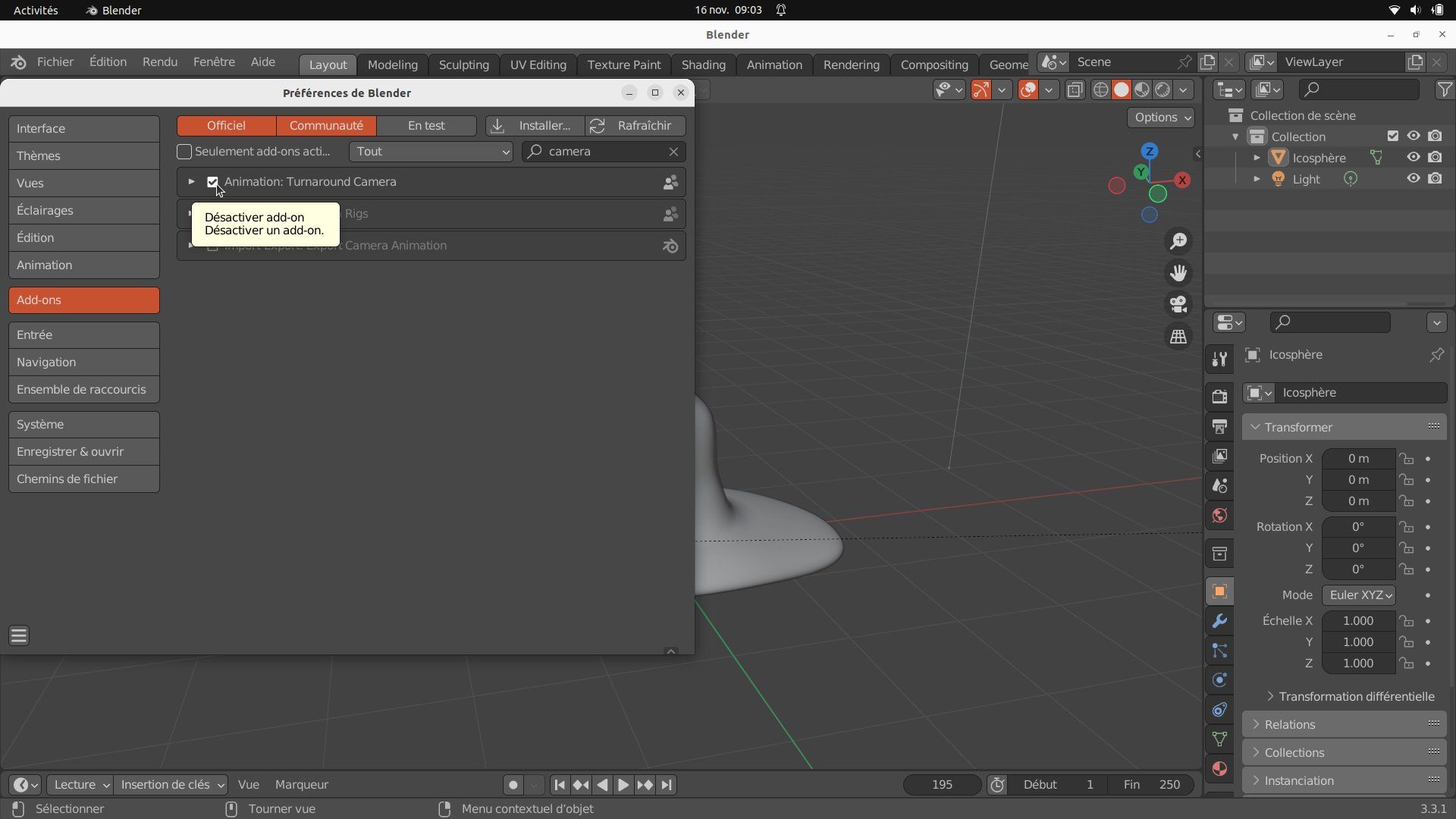The image size is (1456, 819).
Task: Click the zoom view magnifier icon
Action: pos(1178,241)
